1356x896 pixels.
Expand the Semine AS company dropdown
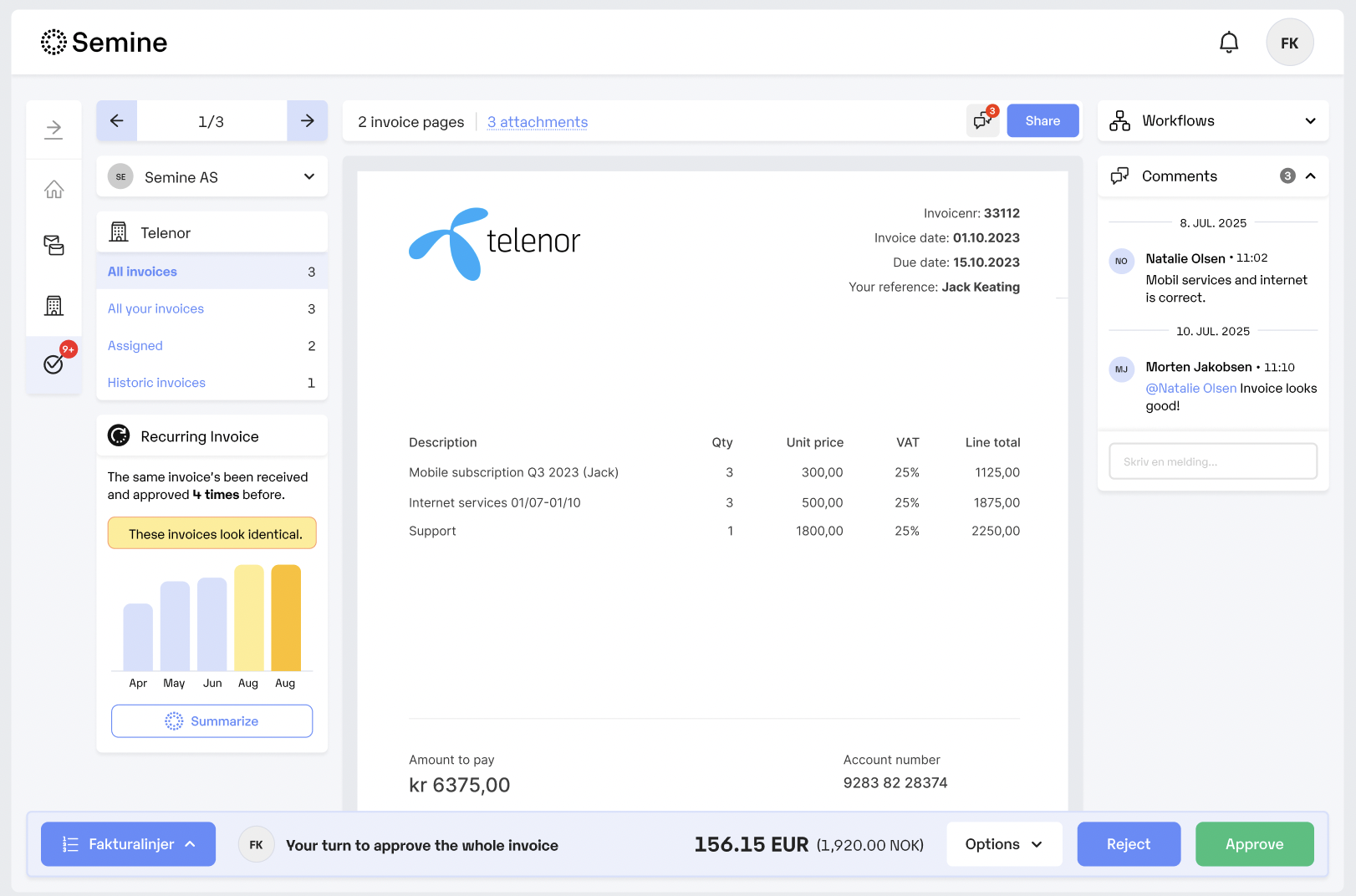coord(309,176)
